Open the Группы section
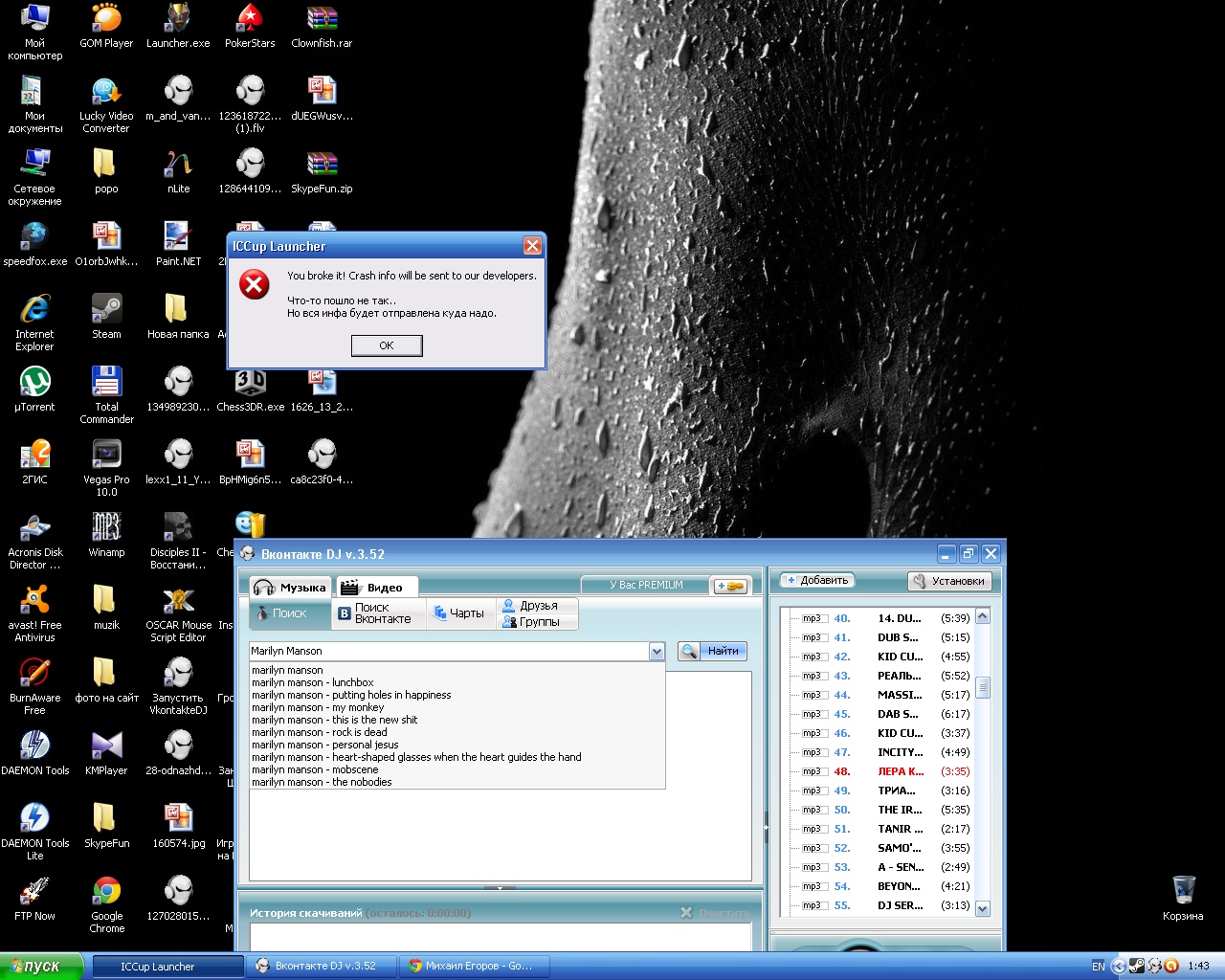 pos(537,621)
